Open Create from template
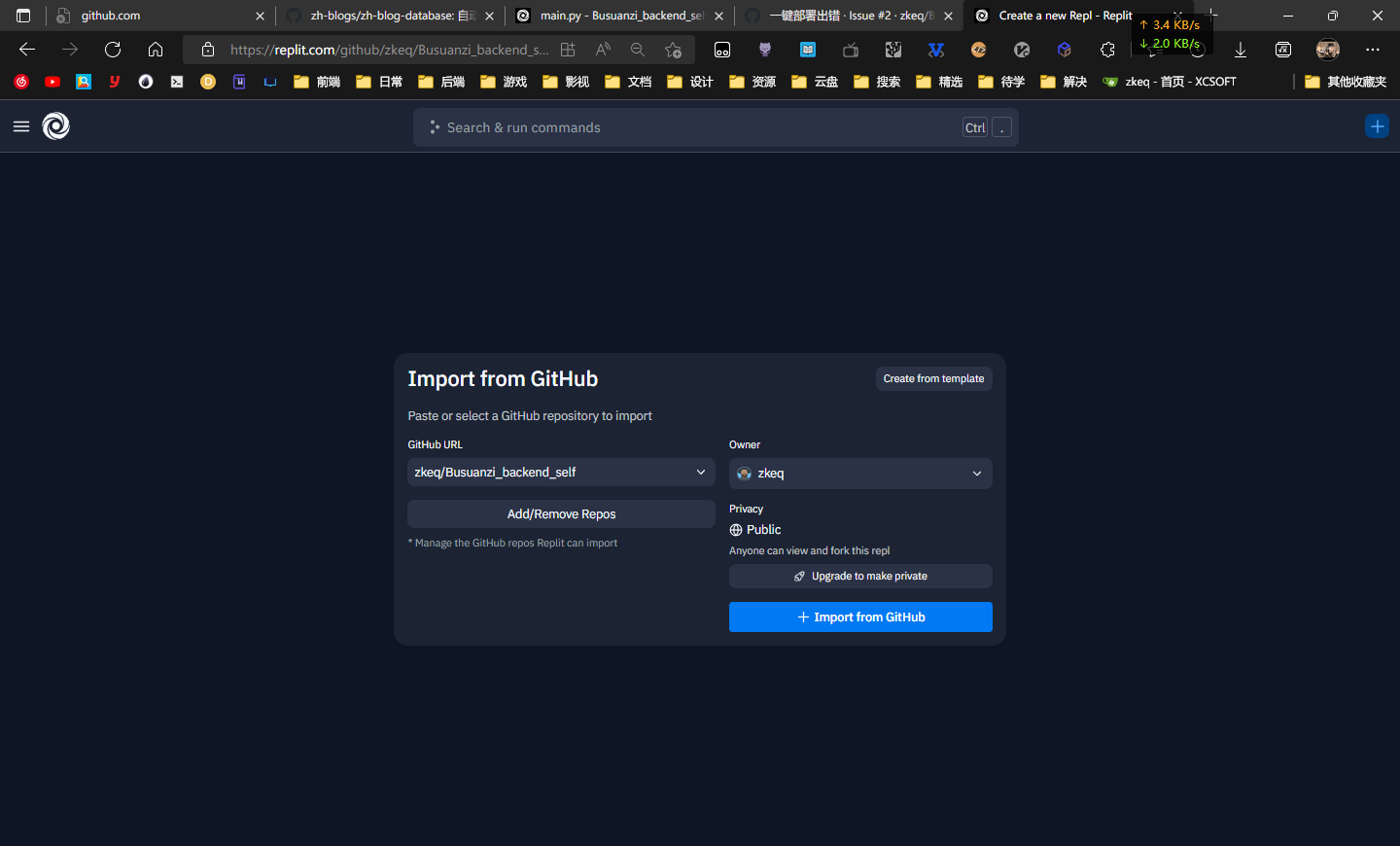 pyautogui.click(x=933, y=378)
